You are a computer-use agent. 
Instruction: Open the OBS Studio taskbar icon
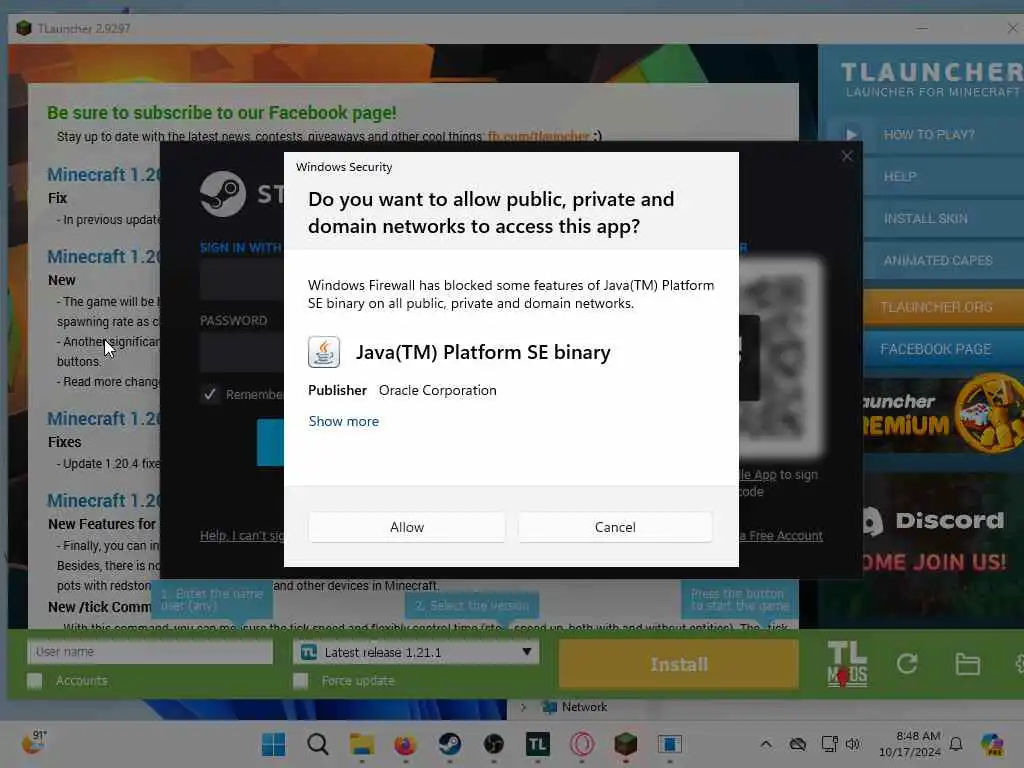(x=494, y=744)
